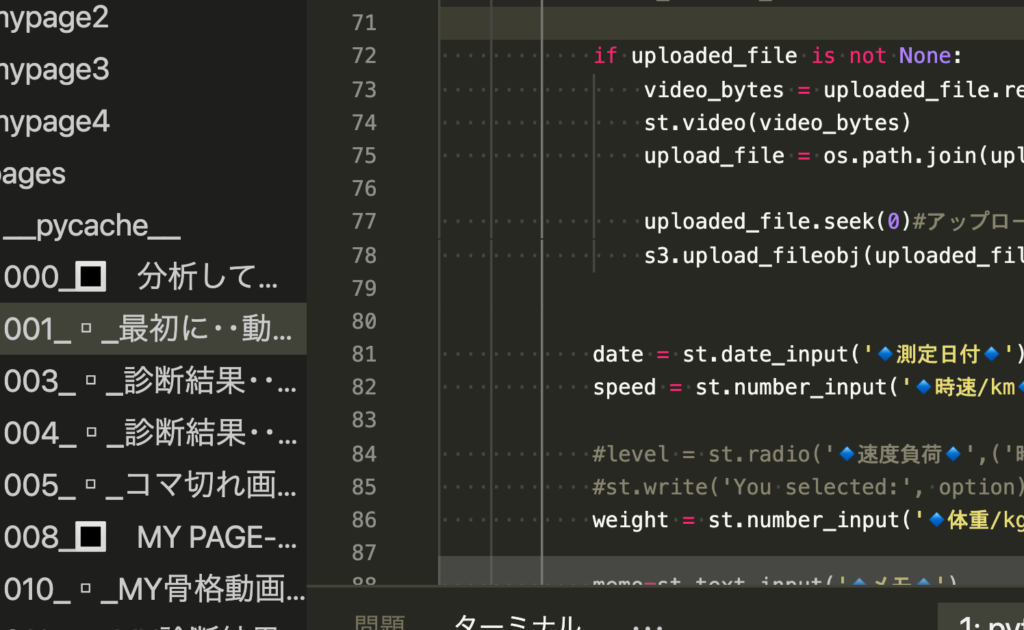Select the 001_ 最初に file in explorer

pyautogui.click(x=150, y=329)
